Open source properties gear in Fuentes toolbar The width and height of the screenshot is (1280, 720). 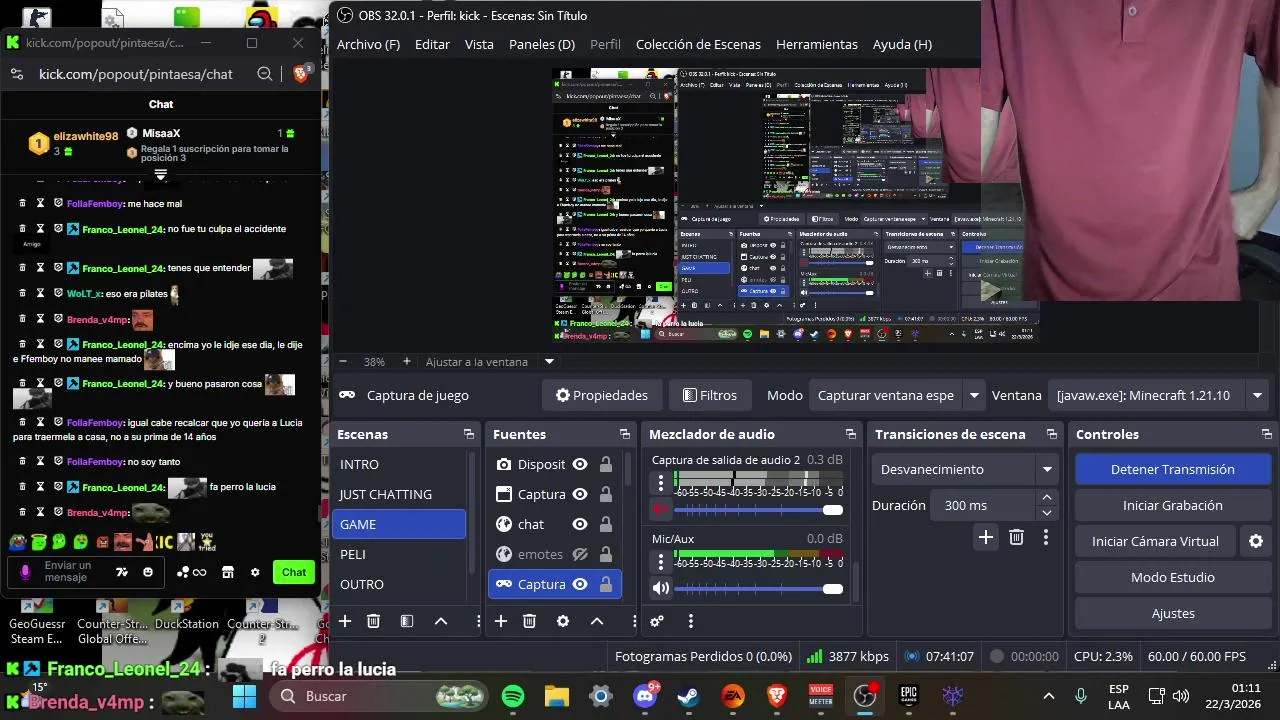click(563, 621)
